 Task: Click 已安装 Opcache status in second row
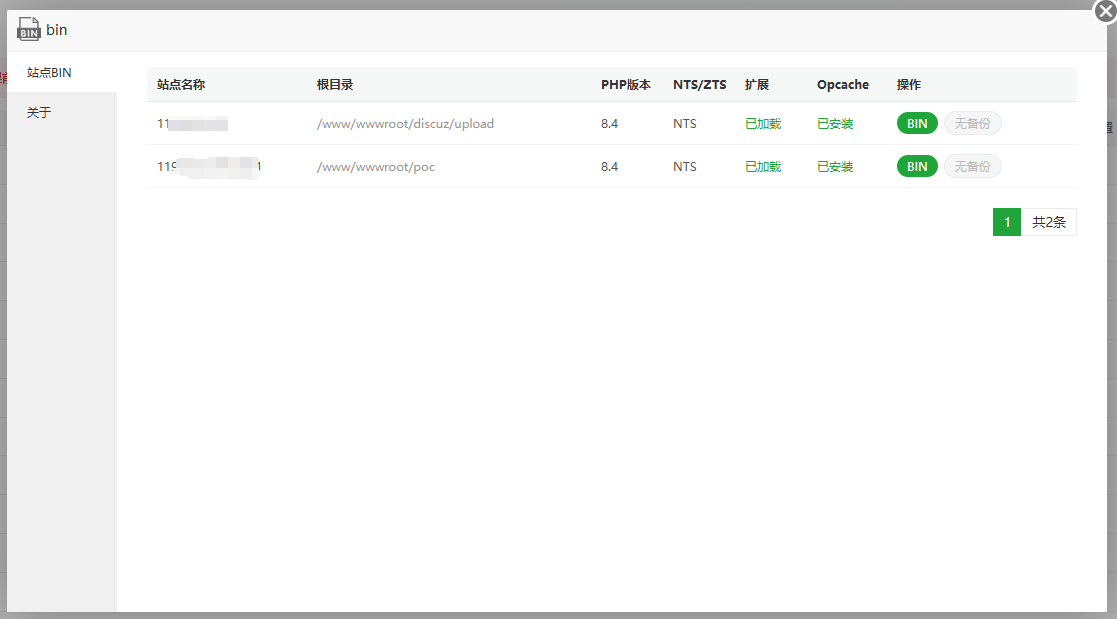coord(835,167)
